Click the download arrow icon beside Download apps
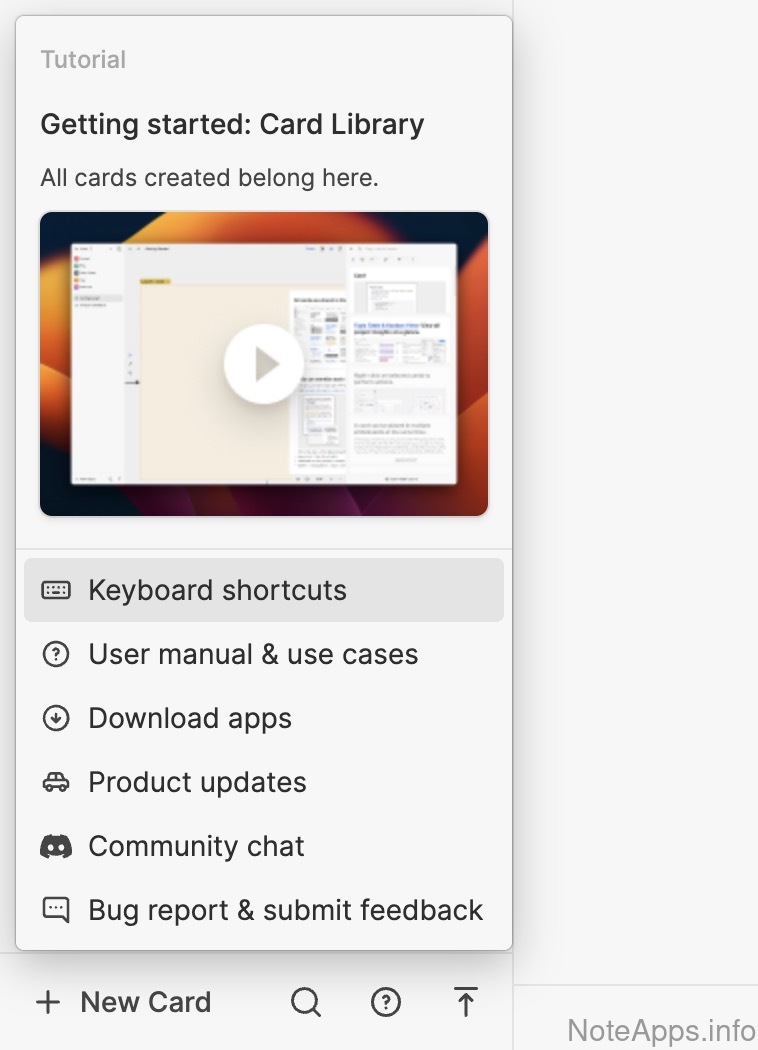The width and height of the screenshot is (758, 1050). [x=56, y=718]
